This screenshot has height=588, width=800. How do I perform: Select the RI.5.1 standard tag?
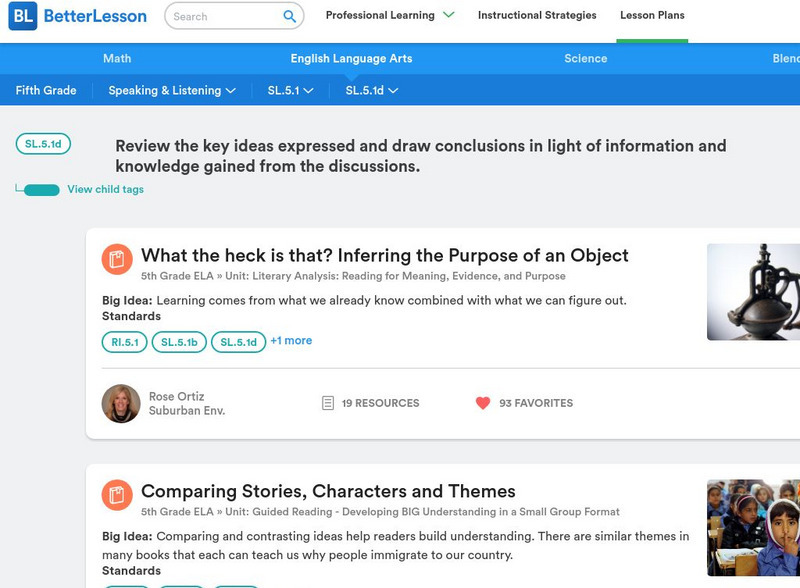(x=124, y=342)
